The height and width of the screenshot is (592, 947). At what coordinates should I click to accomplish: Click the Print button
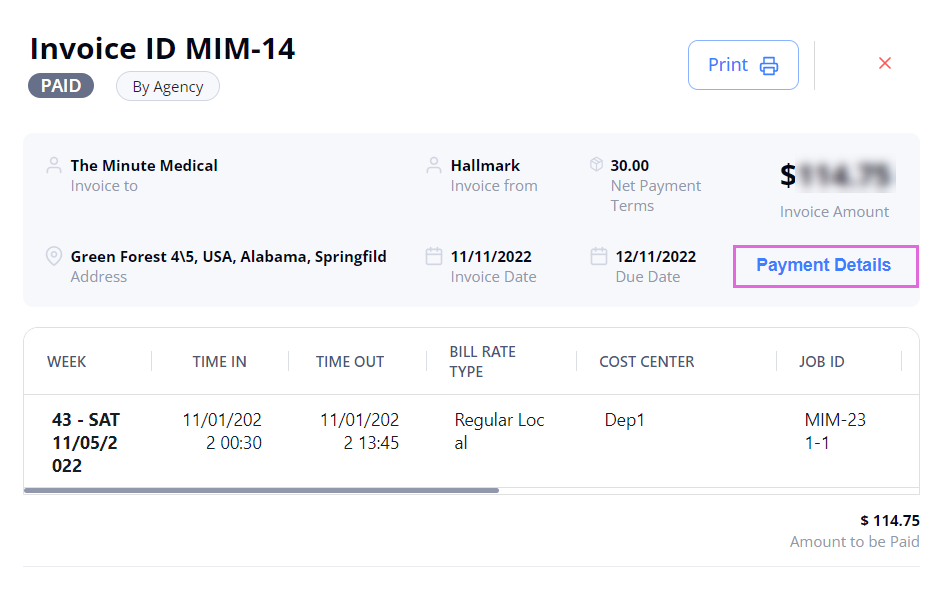[742, 65]
